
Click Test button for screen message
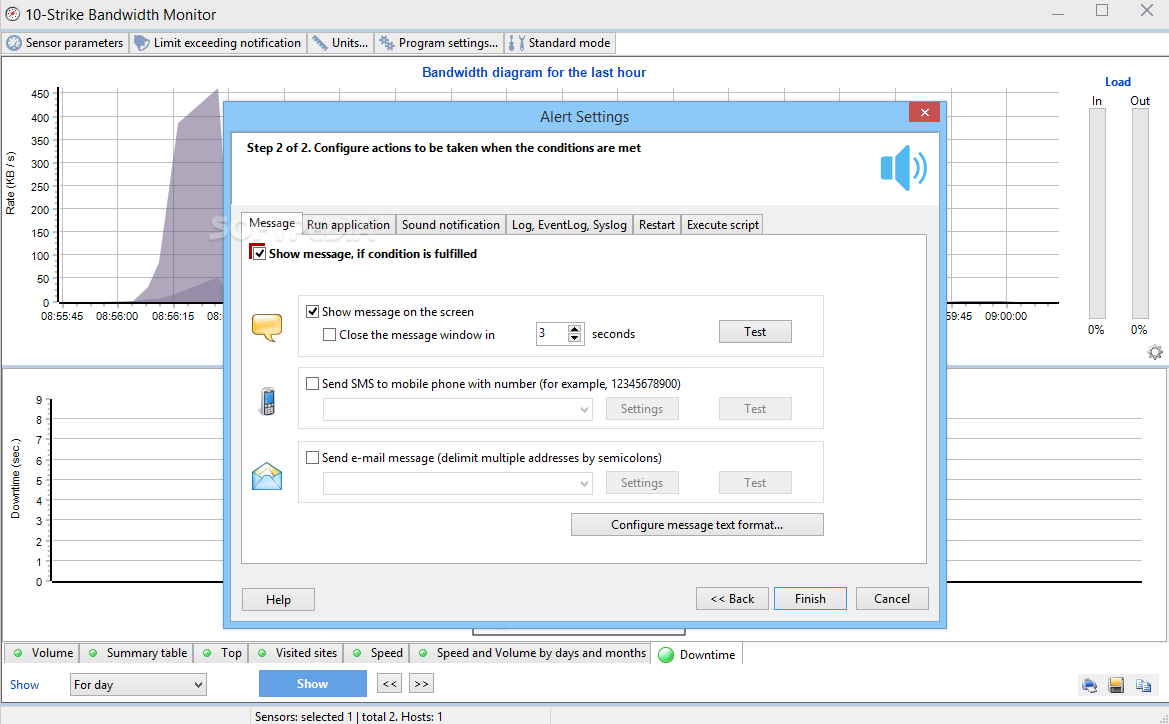click(754, 332)
